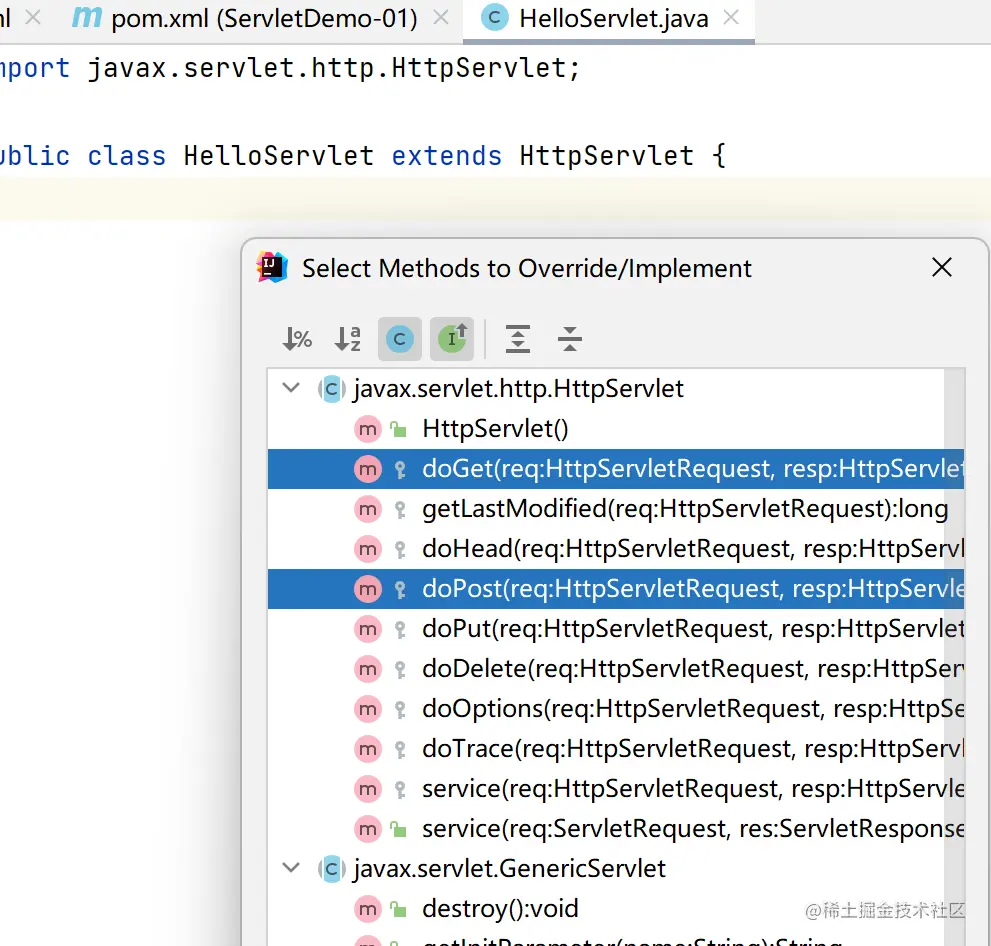Viewport: 991px width, 946px height.
Task: Click method icon beside doGet
Action: (x=367, y=470)
